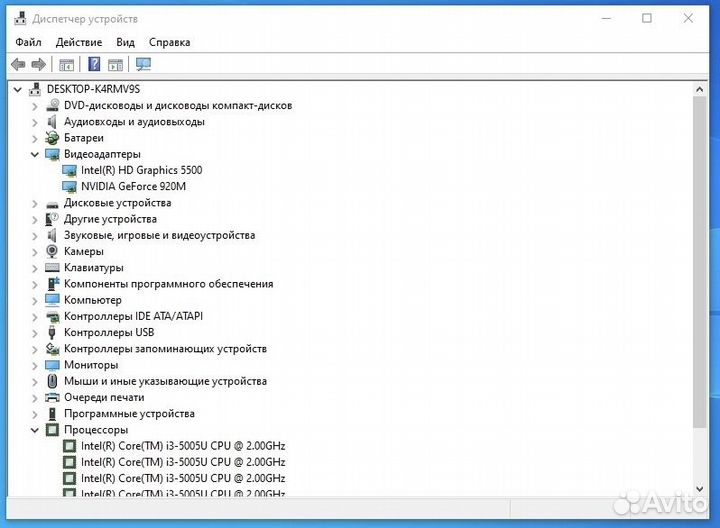Expand the Другие устройства arrow
Screen dimensions: 720x528
tap(35, 219)
